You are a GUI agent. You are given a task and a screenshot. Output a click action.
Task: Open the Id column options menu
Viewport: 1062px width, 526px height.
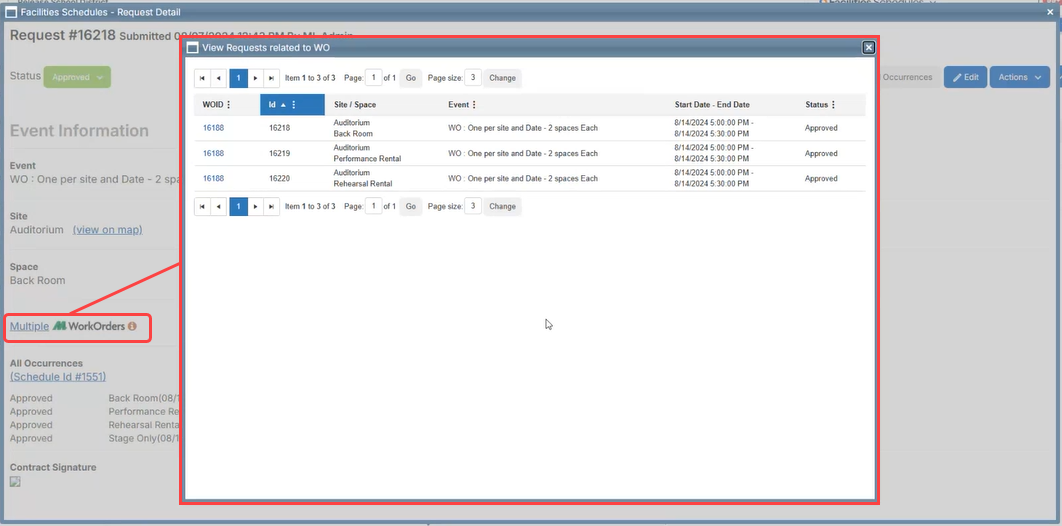[x=293, y=105]
